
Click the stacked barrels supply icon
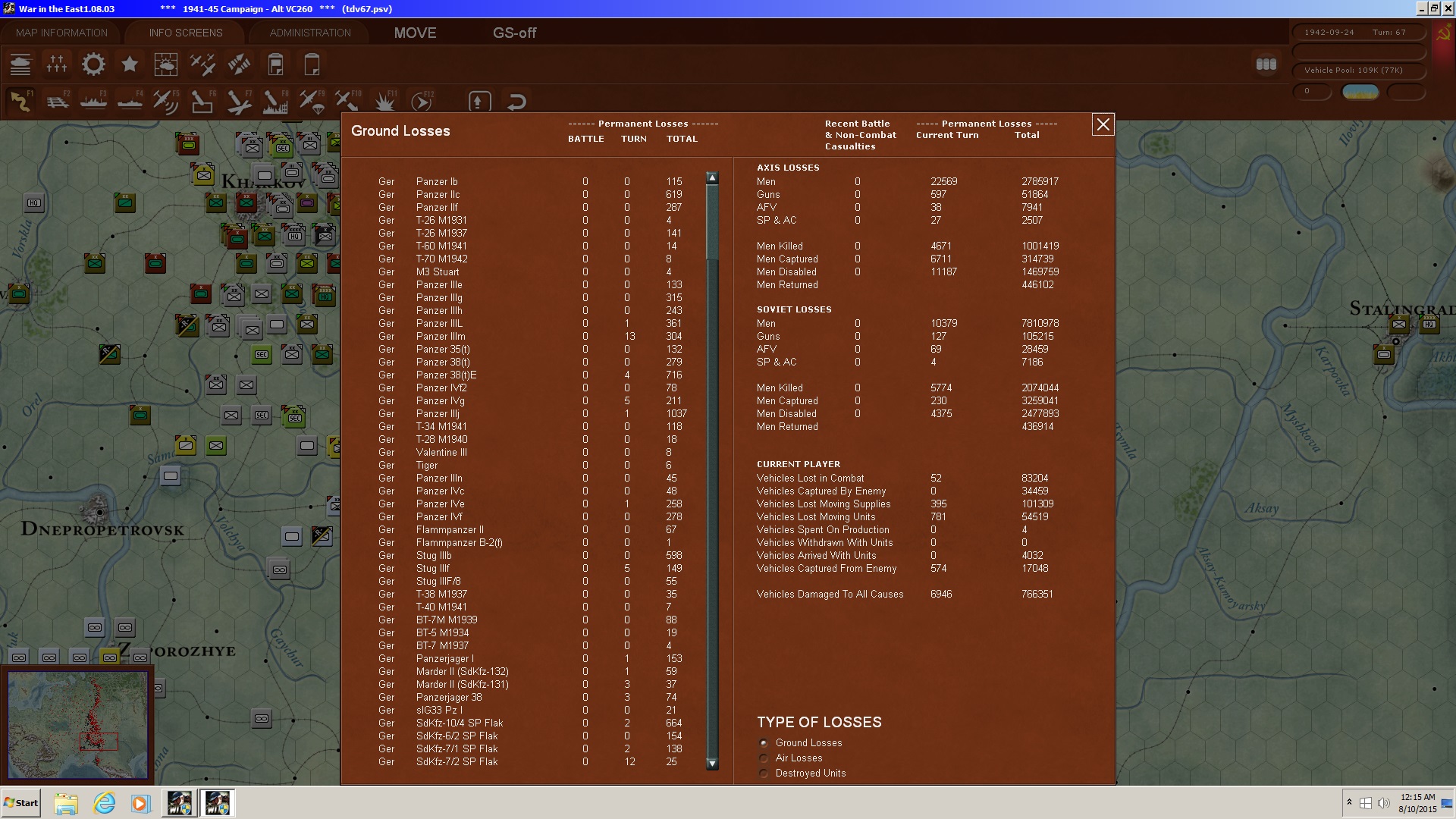[1266, 64]
